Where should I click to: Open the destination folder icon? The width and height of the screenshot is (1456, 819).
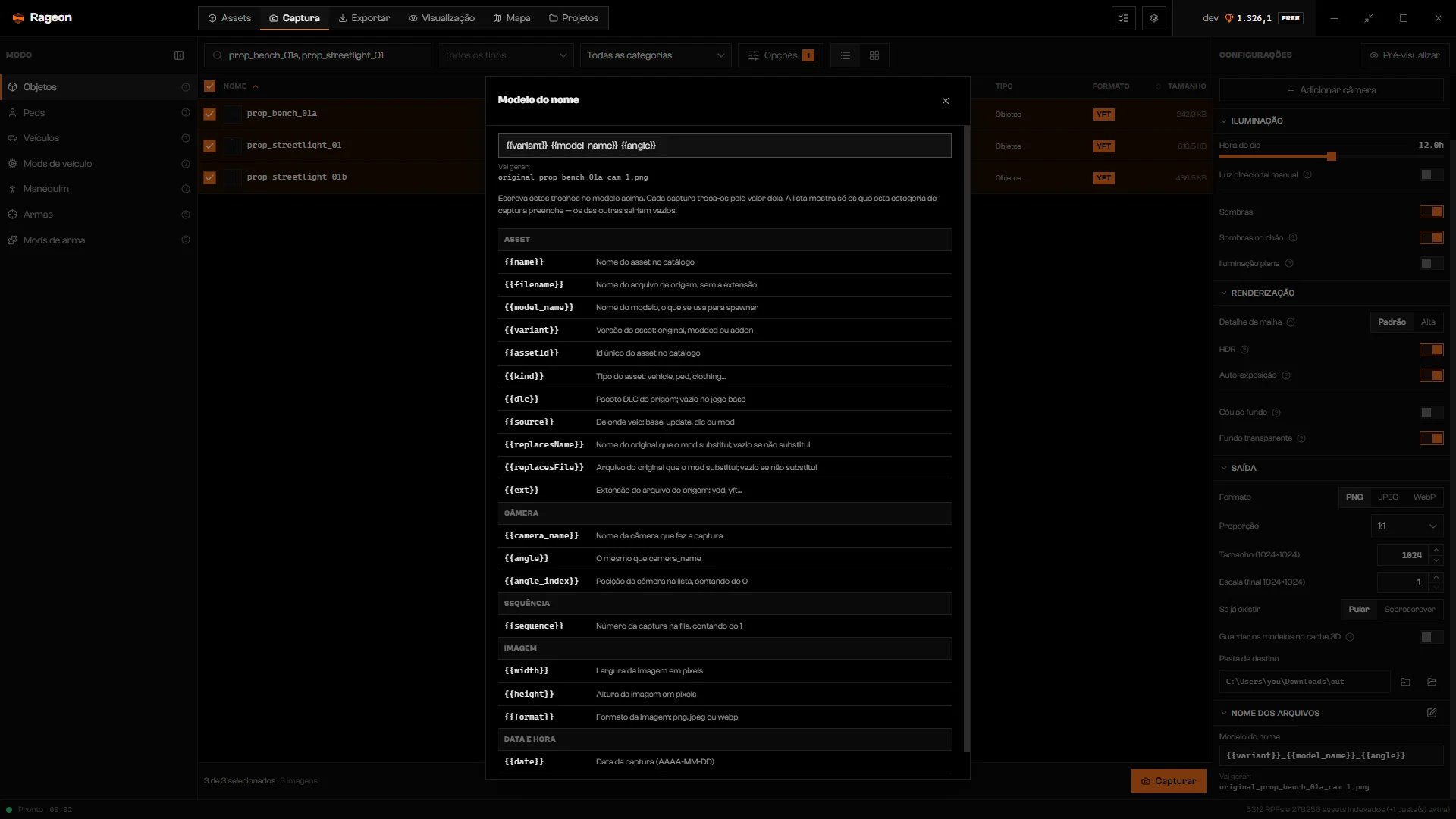coord(1432,682)
